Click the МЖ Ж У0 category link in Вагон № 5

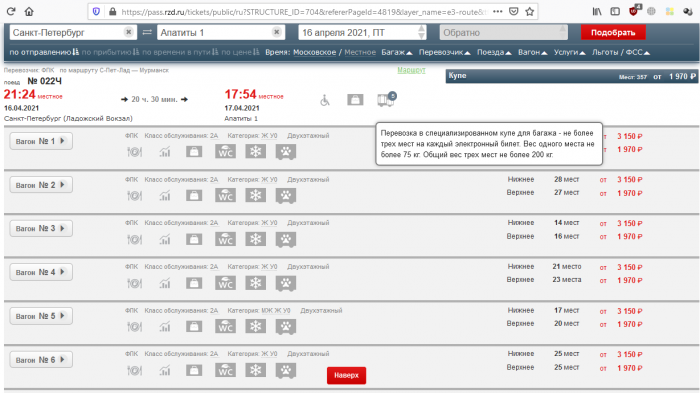275,310
